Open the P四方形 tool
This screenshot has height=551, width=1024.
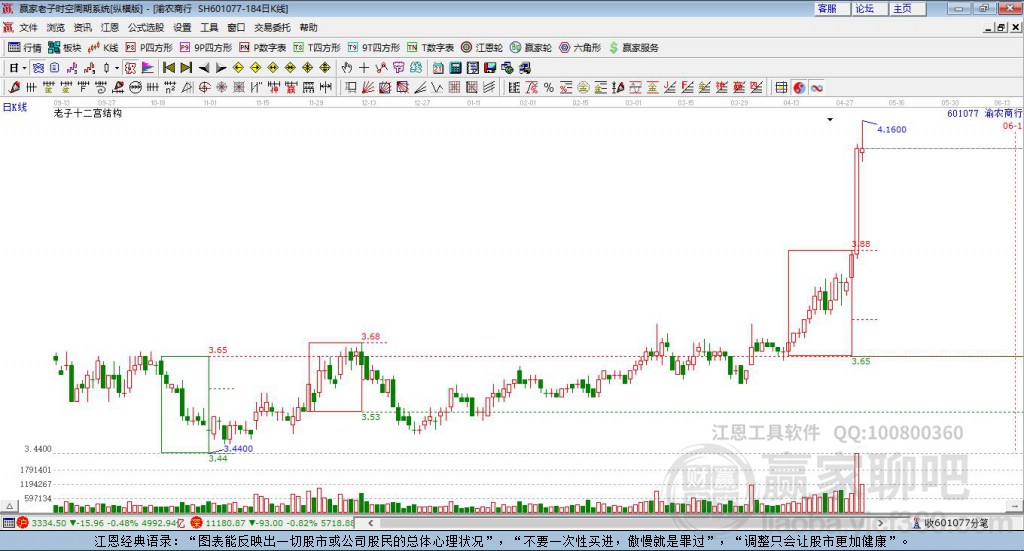(149, 48)
